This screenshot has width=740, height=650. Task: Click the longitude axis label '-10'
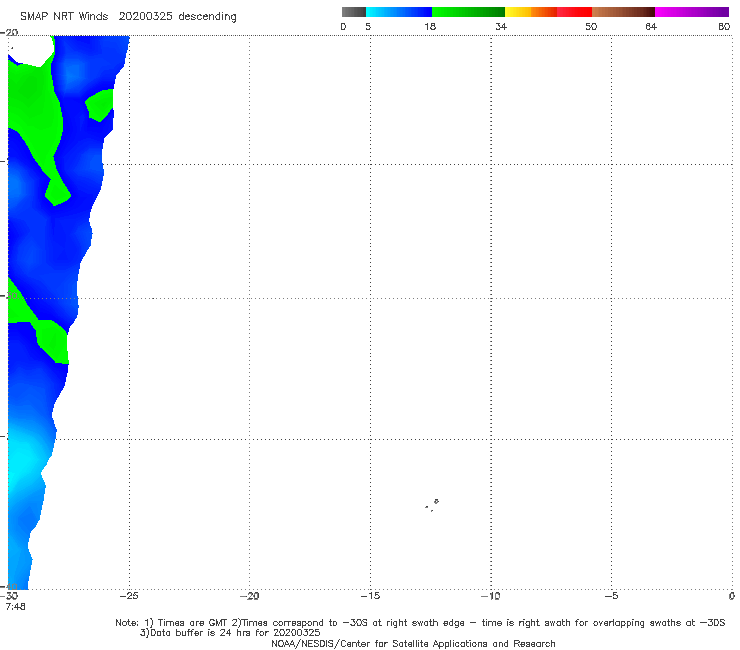pyautogui.click(x=490, y=596)
